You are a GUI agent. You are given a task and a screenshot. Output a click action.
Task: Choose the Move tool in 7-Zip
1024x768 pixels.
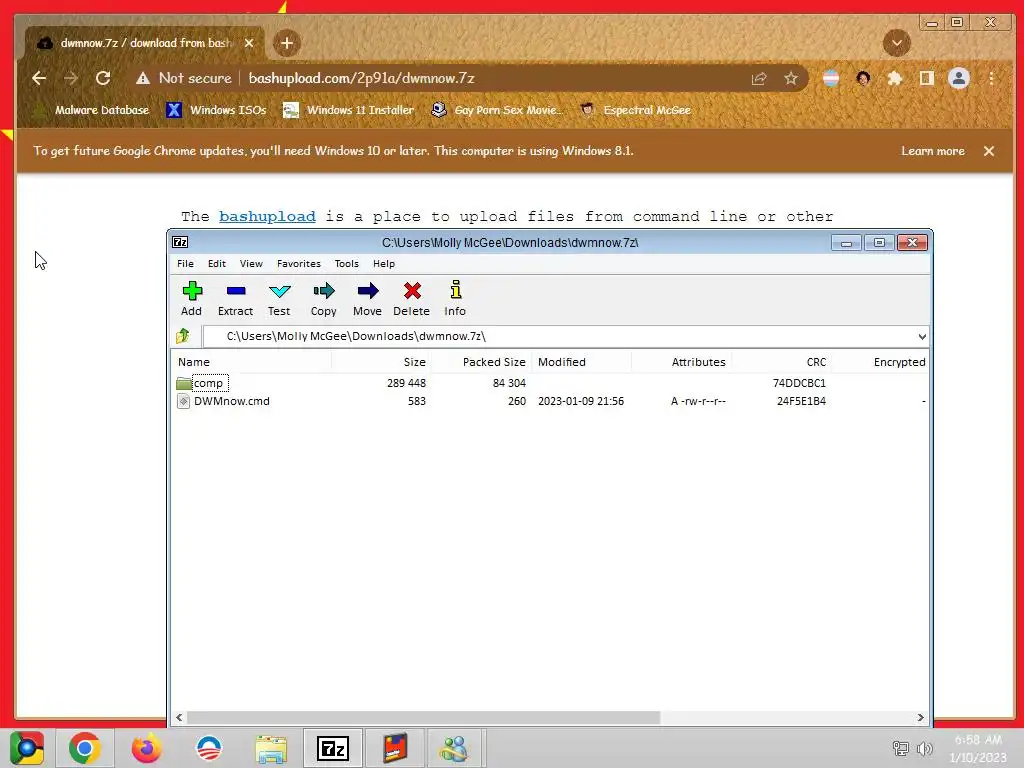[x=367, y=298]
